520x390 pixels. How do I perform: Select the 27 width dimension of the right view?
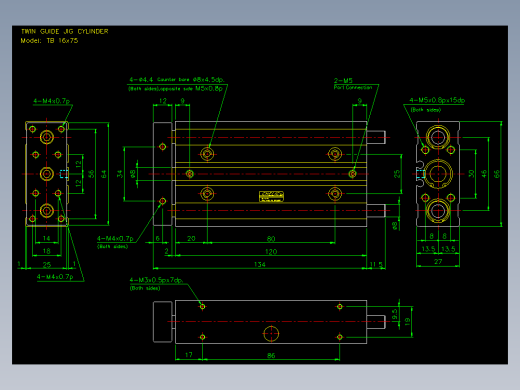tap(438, 262)
